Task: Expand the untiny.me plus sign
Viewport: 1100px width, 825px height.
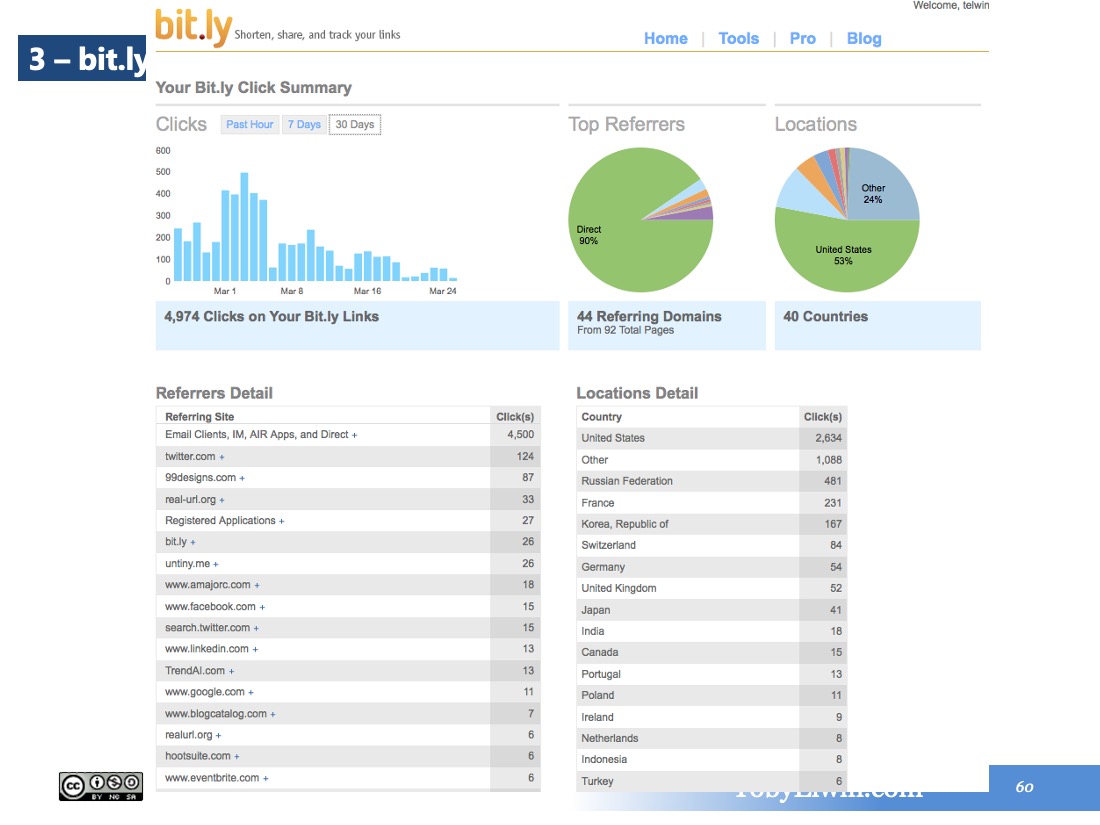Action: (x=215, y=564)
